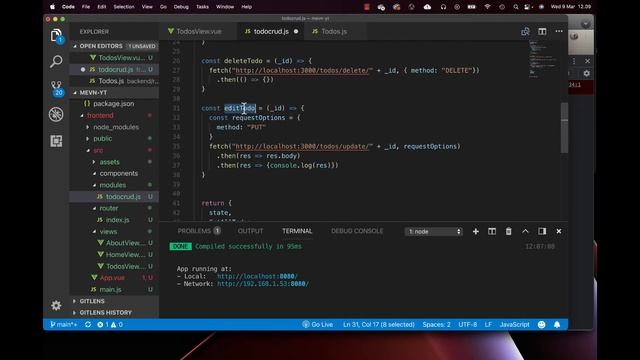
Task: Kill terminal with trash icon
Action: (x=509, y=231)
